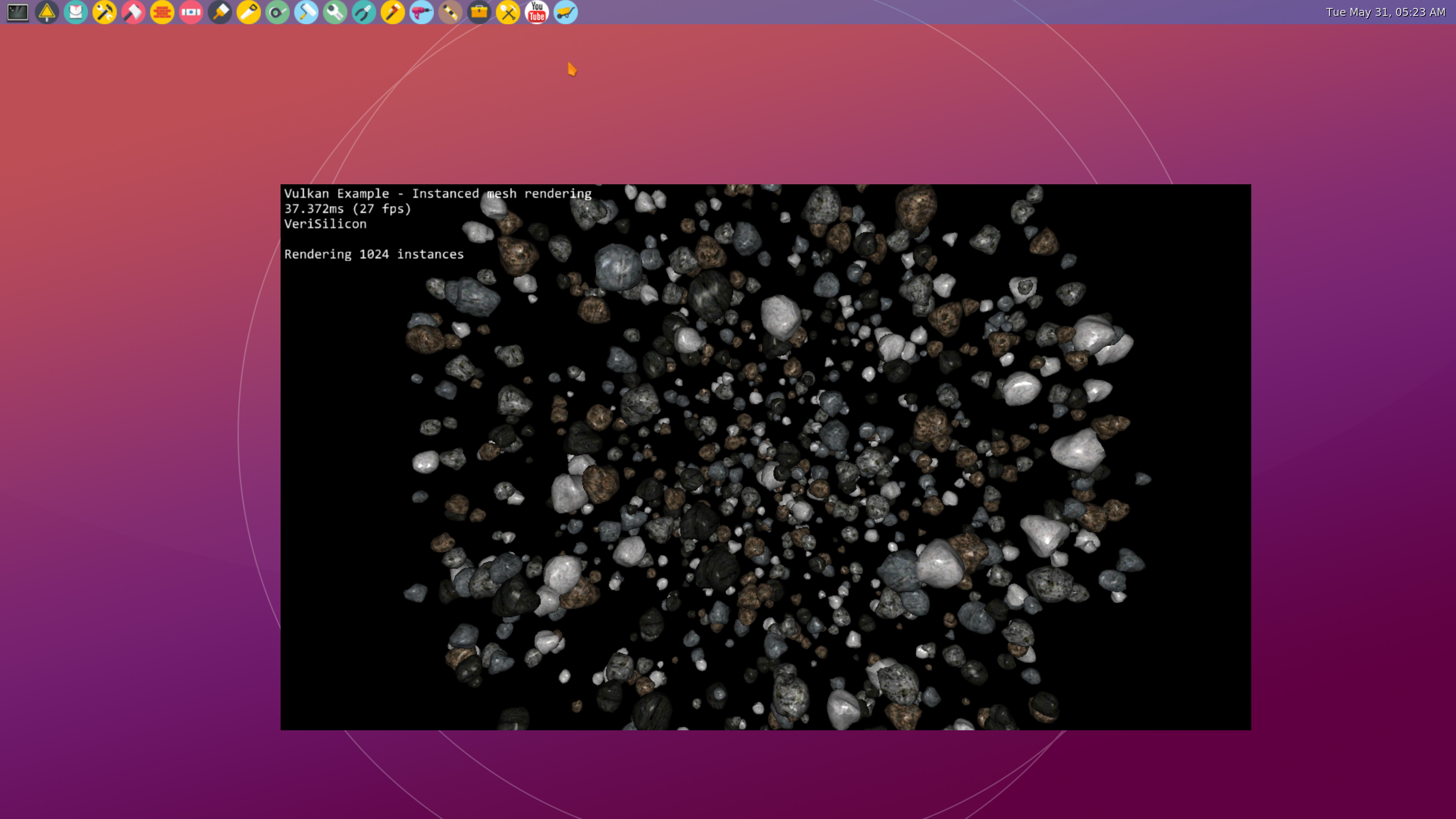Open the pink spirit level icon
Viewport: 1456px width, 819px height.
[x=191, y=12]
